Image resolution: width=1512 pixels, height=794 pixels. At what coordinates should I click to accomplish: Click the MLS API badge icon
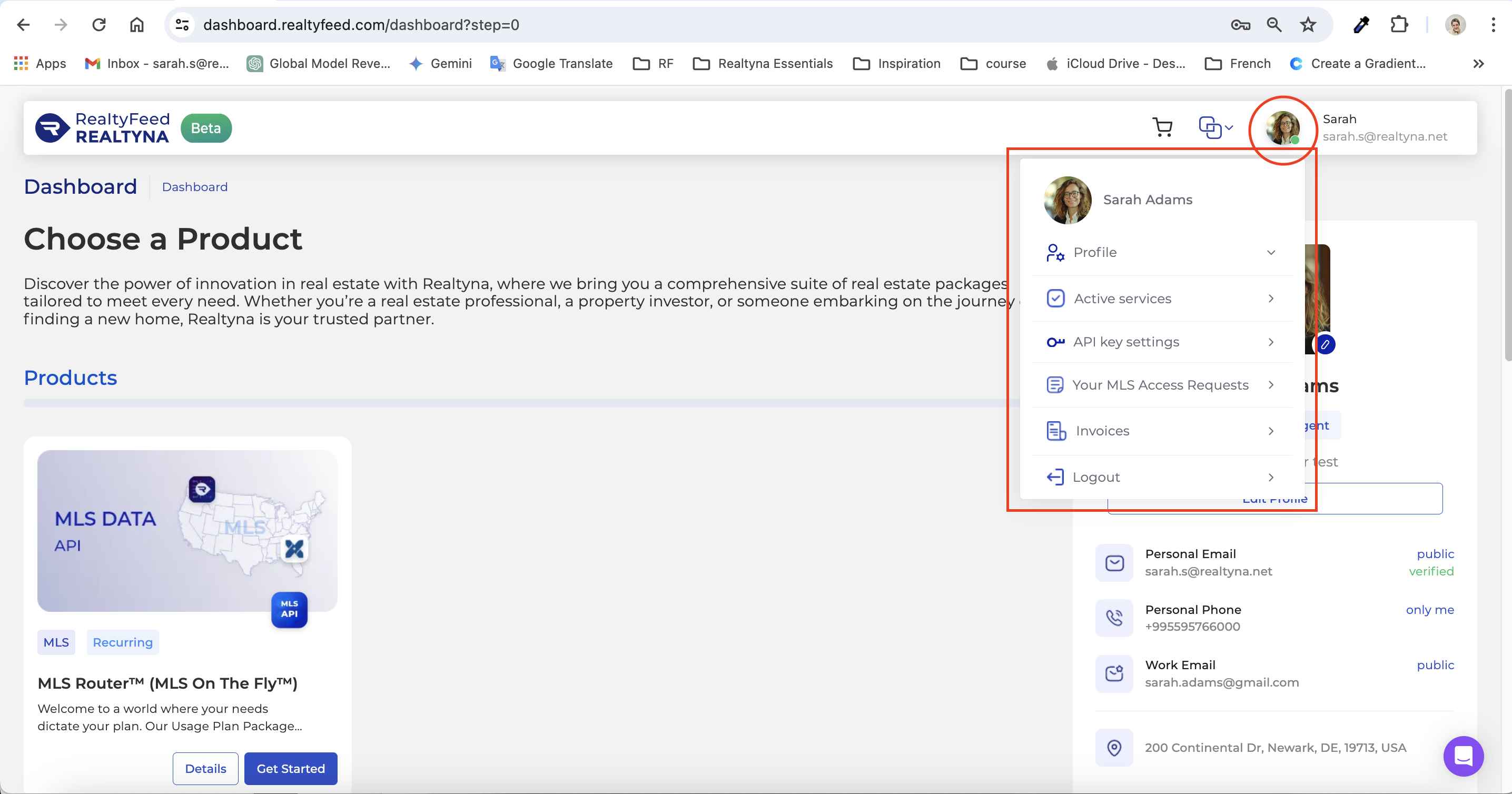(x=289, y=609)
